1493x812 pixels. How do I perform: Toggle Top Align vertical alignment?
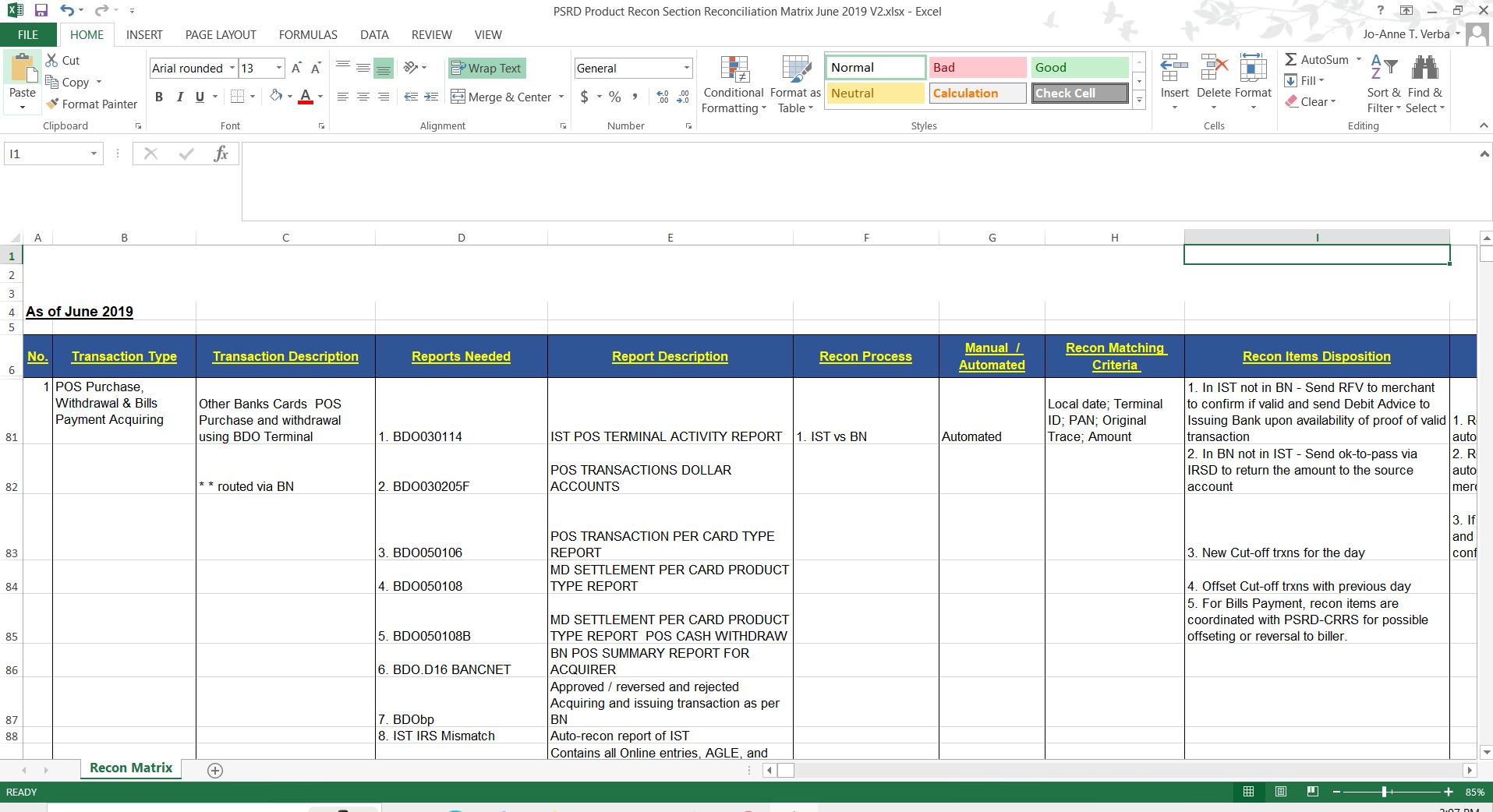coord(343,68)
